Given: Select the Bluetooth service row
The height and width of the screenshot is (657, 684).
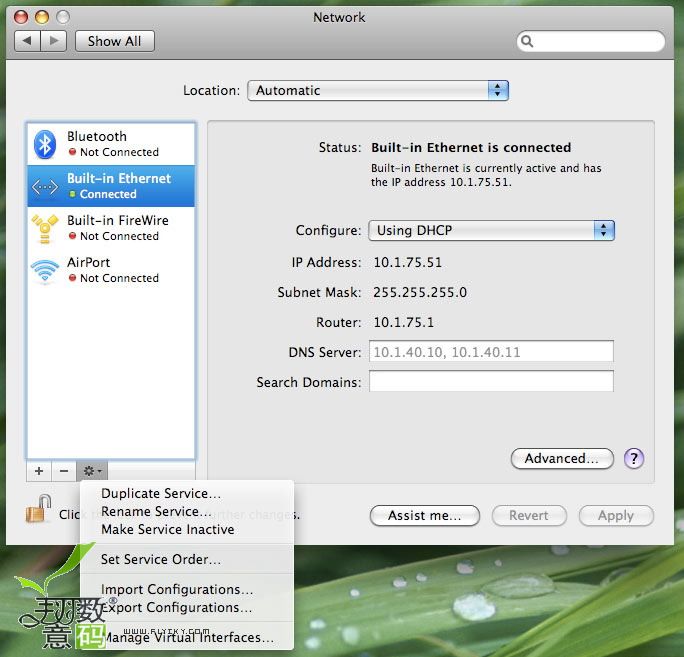Looking at the screenshot, I should [111, 144].
